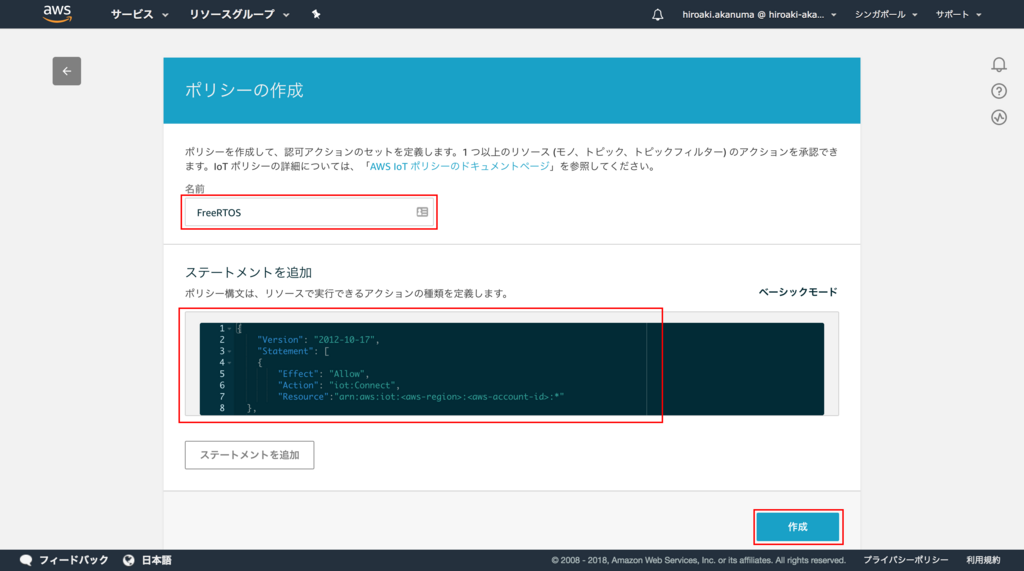1024x571 pixels.
Task: Open フィードバック in the footer
Action: point(74,560)
